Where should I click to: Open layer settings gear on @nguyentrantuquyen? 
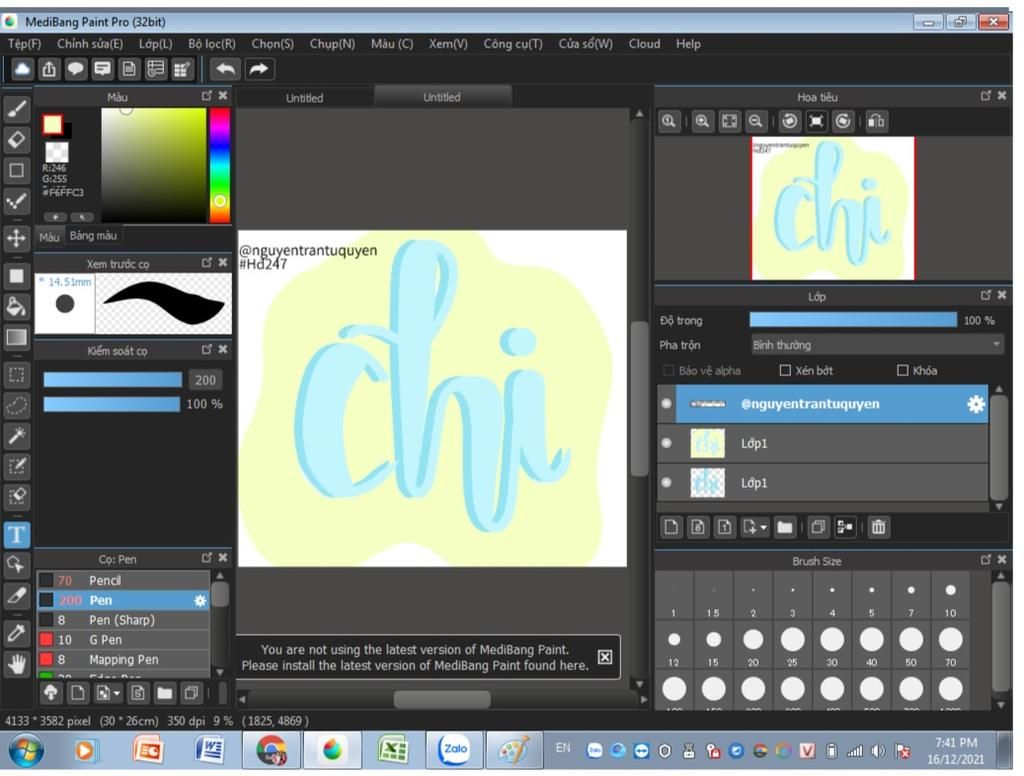pos(976,404)
